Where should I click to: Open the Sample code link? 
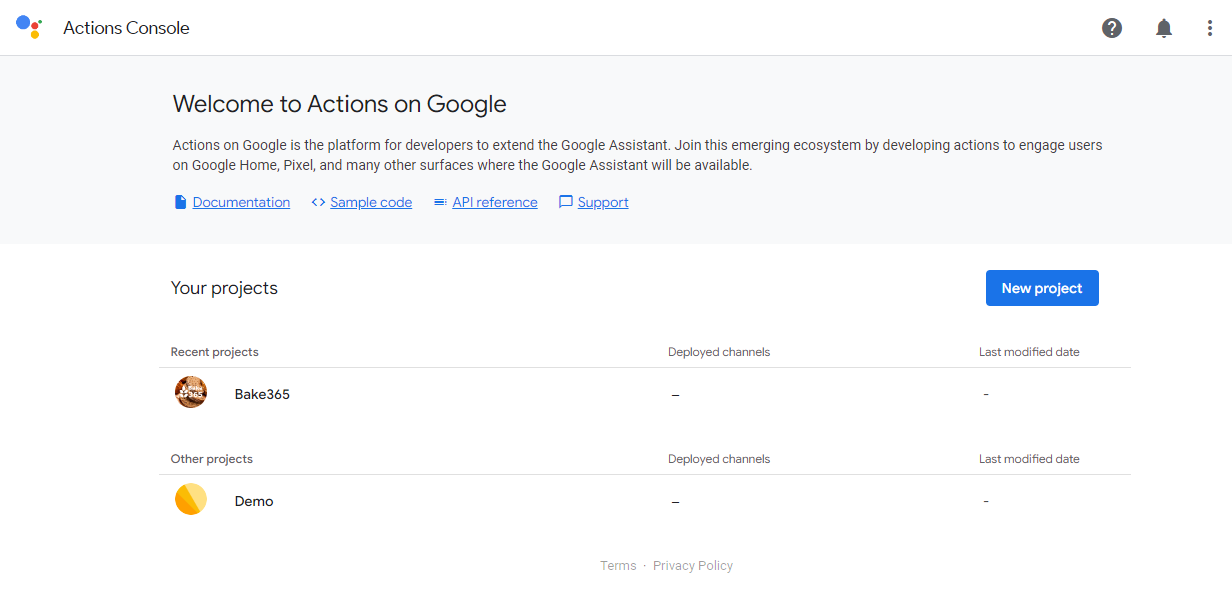371,202
